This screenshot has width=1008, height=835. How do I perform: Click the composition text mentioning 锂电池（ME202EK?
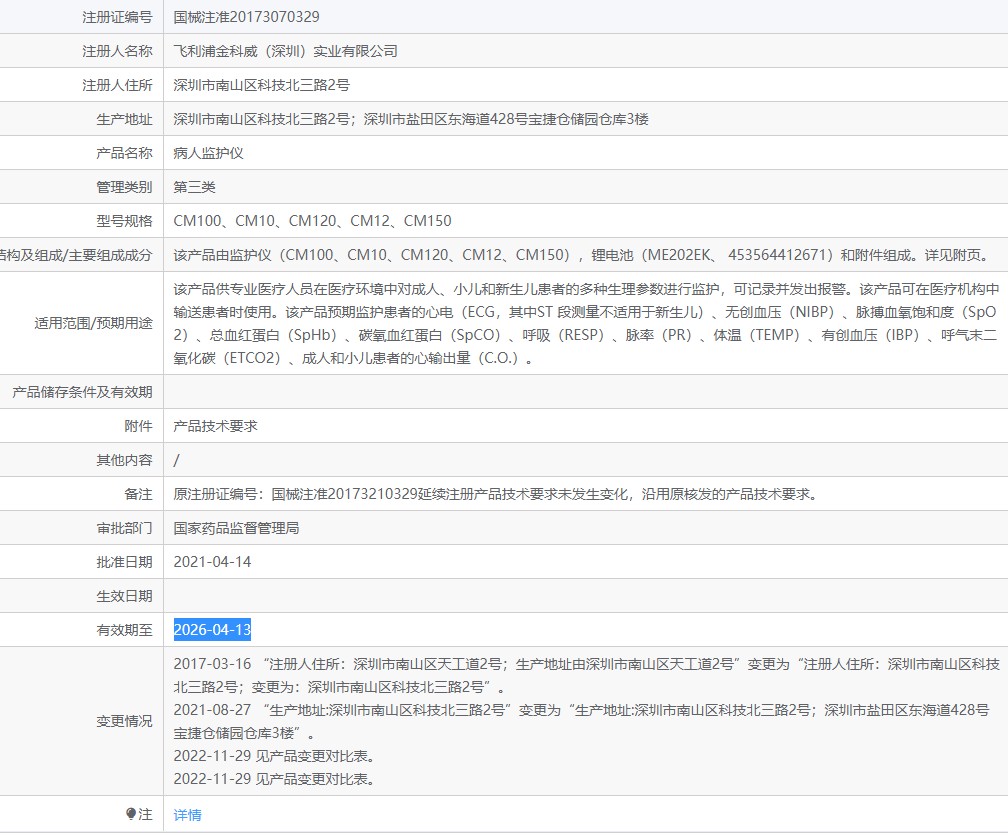582,255
